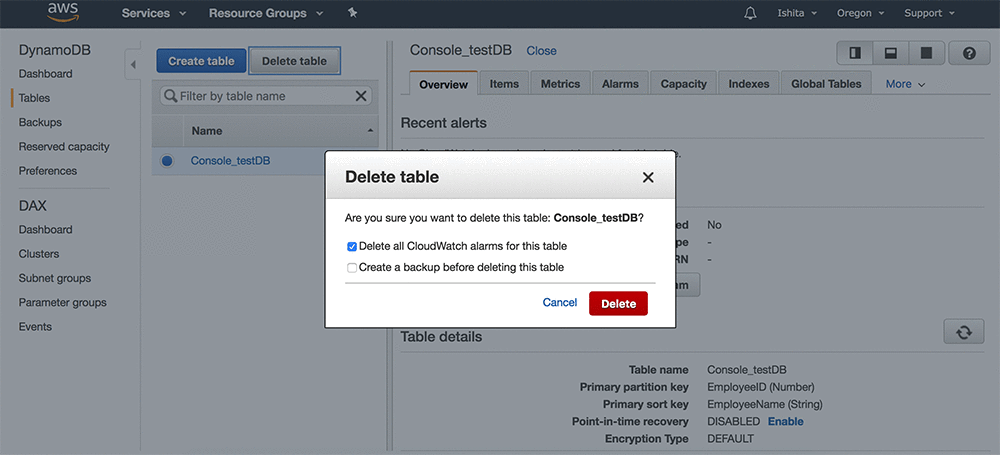Go to DynamoDB Dashboard
The image size is (1000, 455).
click(45, 74)
